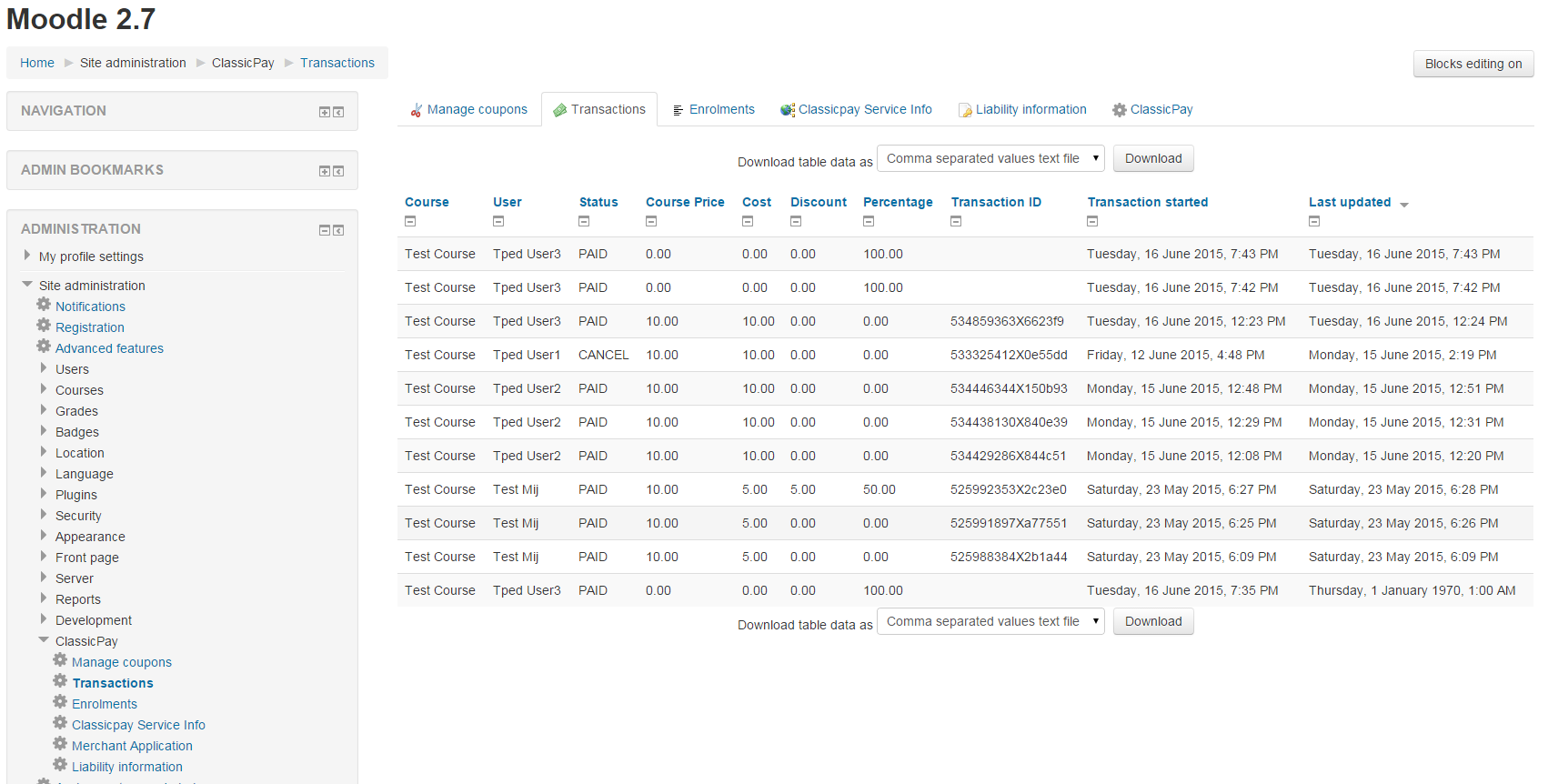The width and height of the screenshot is (1548, 784).
Task: Click the sort arrow beside Last updated
Action: point(1404,205)
